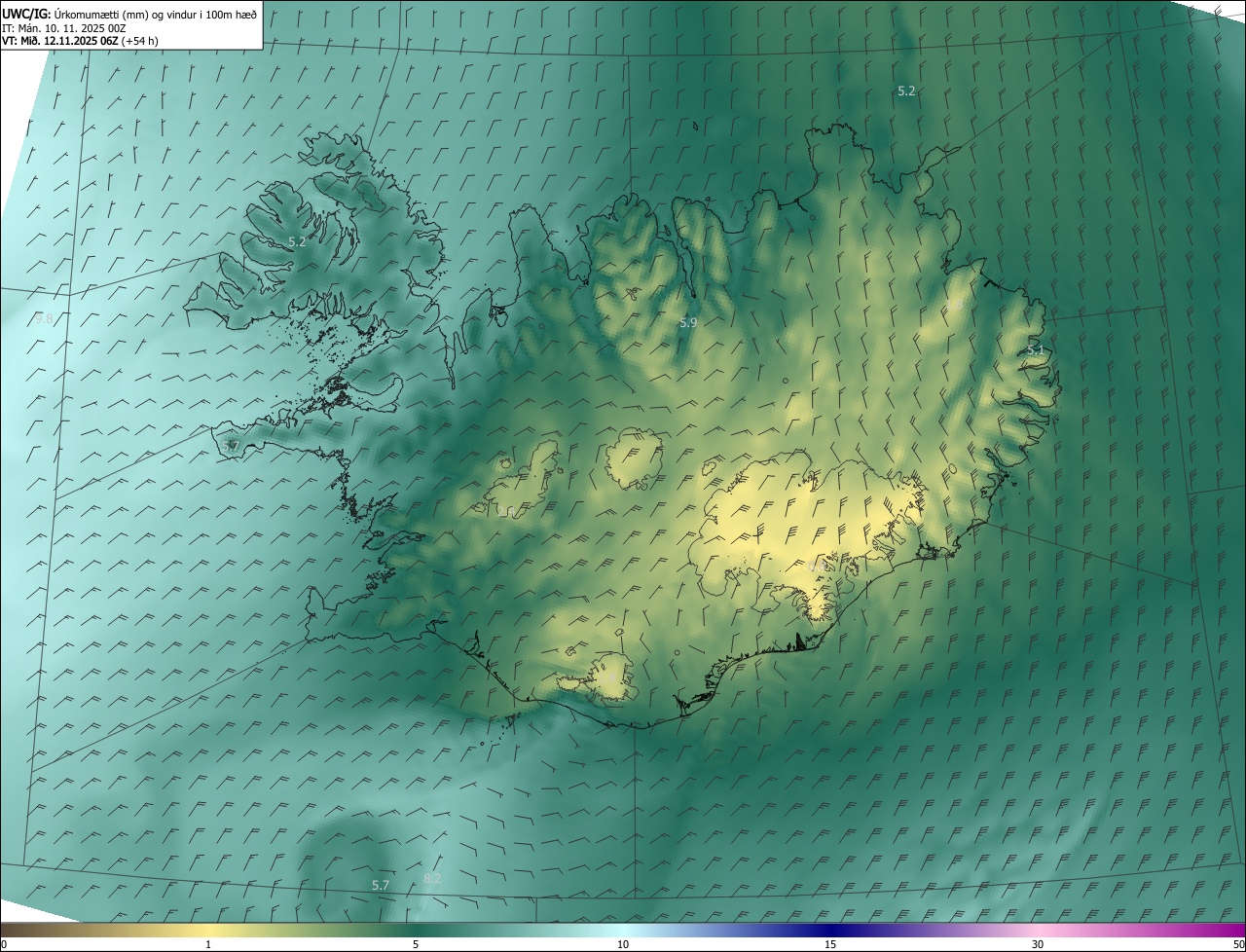Click the 5.1 value on the east coast
Image resolution: width=1246 pixels, height=952 pixels.
1036,350
